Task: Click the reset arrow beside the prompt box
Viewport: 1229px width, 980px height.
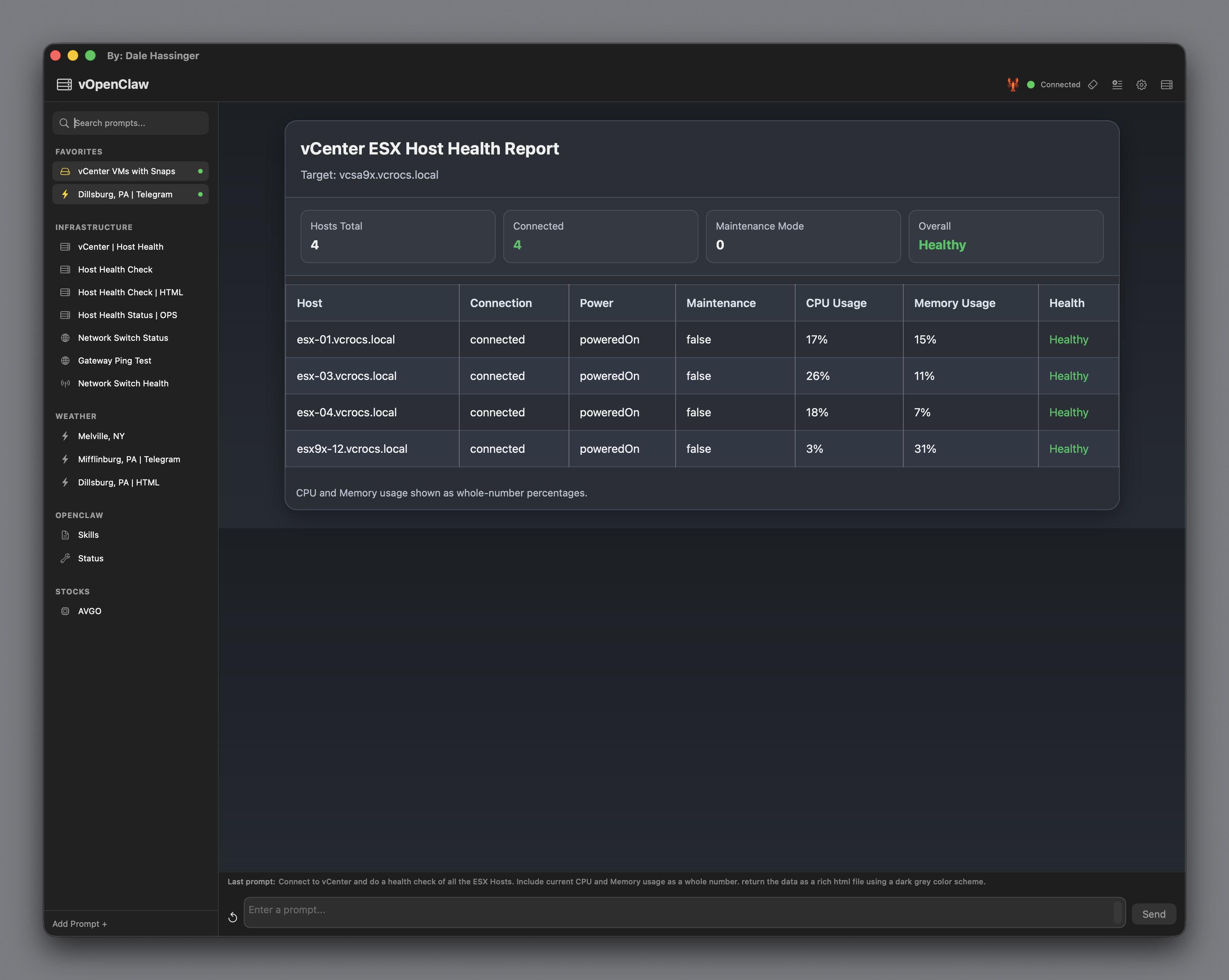Action: [233, 917]
